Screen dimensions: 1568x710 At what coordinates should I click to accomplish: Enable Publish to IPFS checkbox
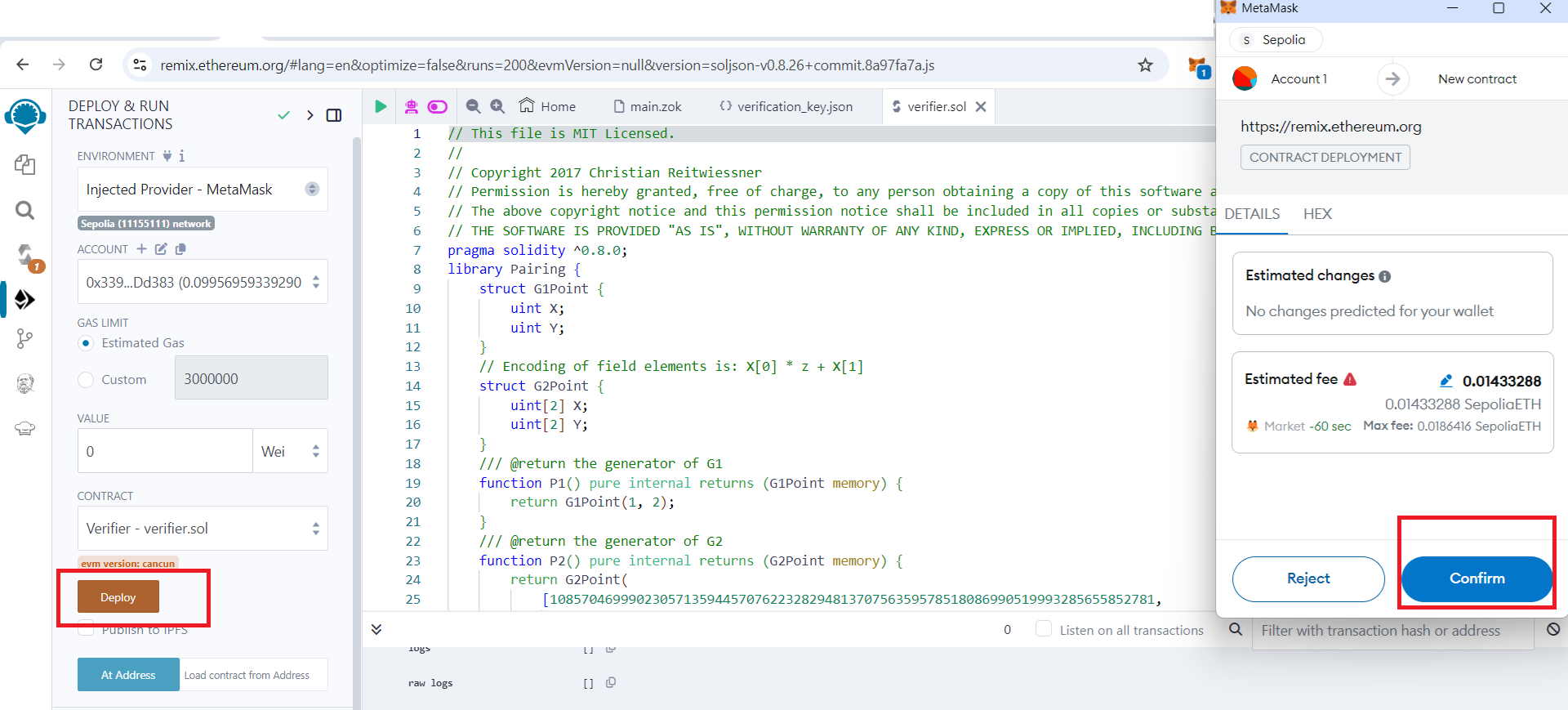[86, 630]
